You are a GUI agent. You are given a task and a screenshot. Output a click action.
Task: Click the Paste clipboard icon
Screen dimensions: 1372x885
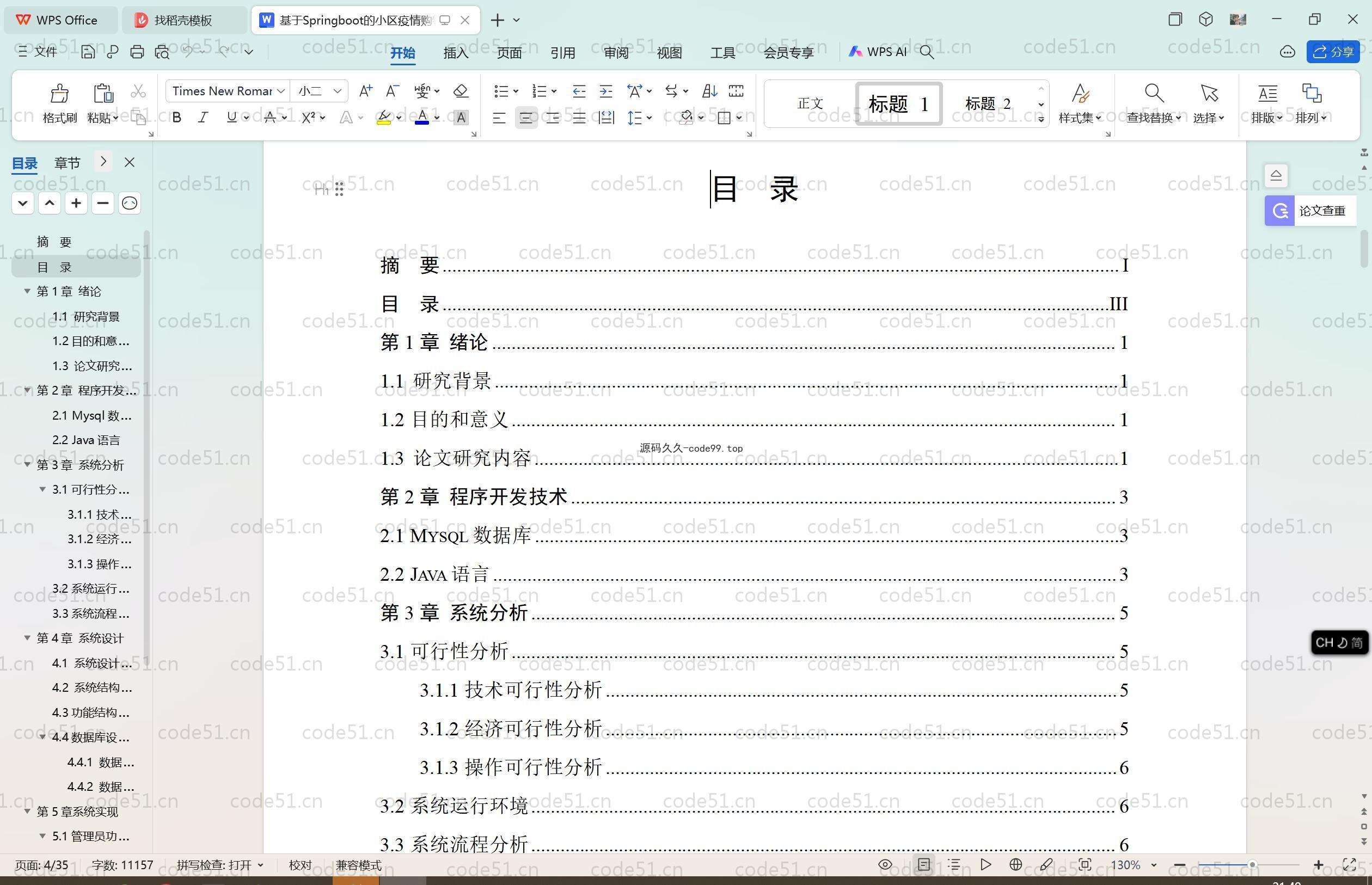(x=102, y=93)
